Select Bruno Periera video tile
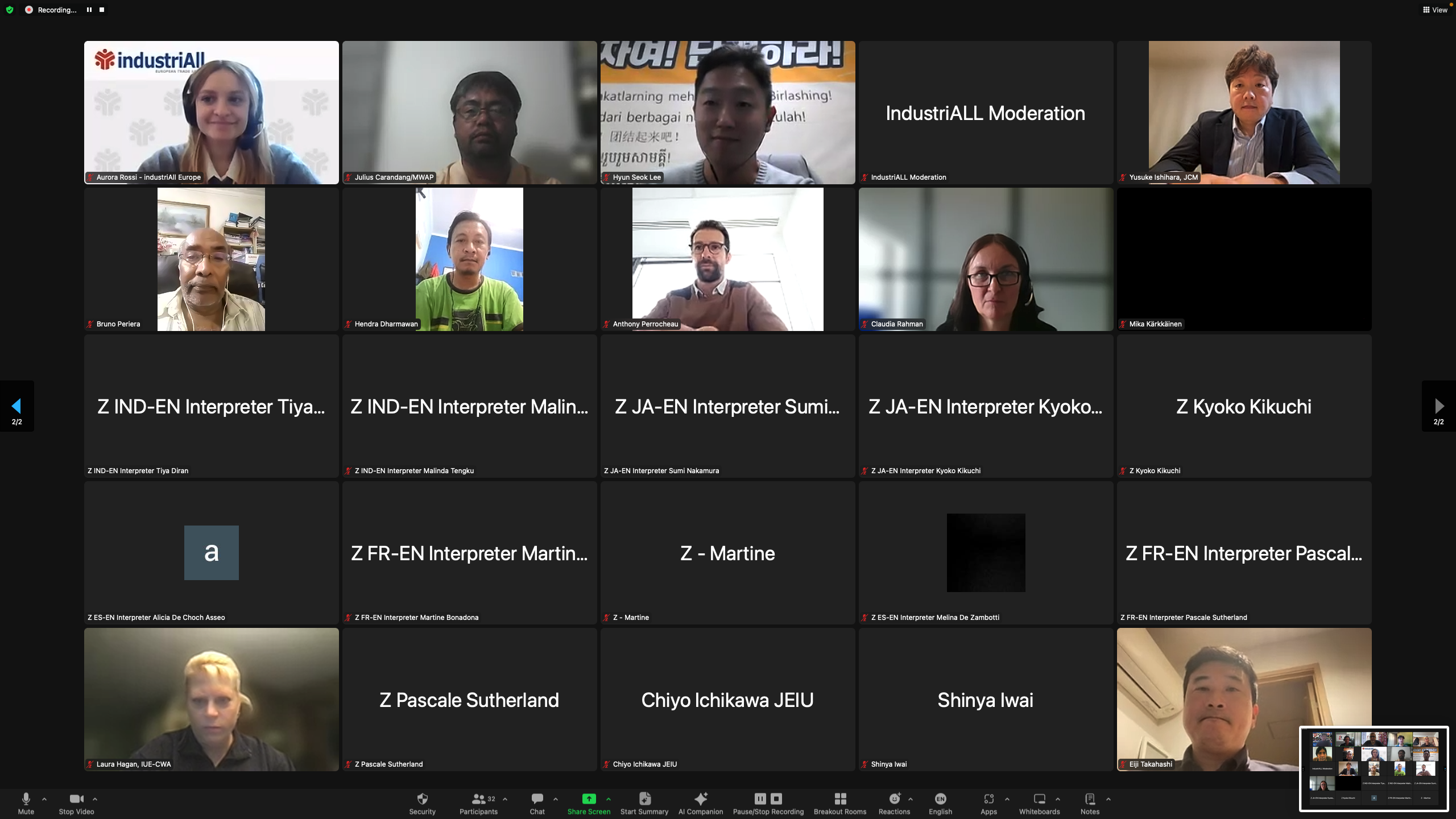 point(212,259)
